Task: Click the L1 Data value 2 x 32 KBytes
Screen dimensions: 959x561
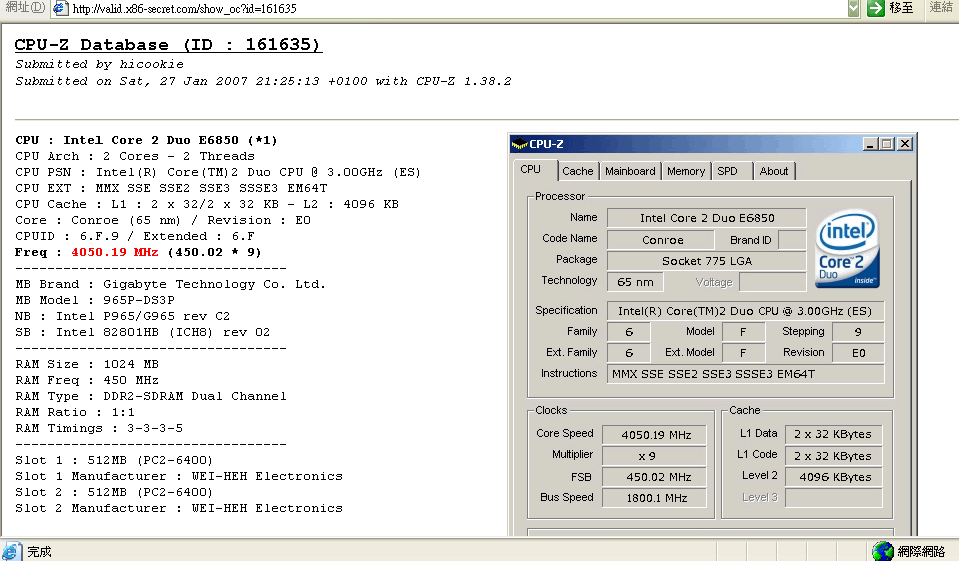Action: pyautogui.click(x=834, y=434)
